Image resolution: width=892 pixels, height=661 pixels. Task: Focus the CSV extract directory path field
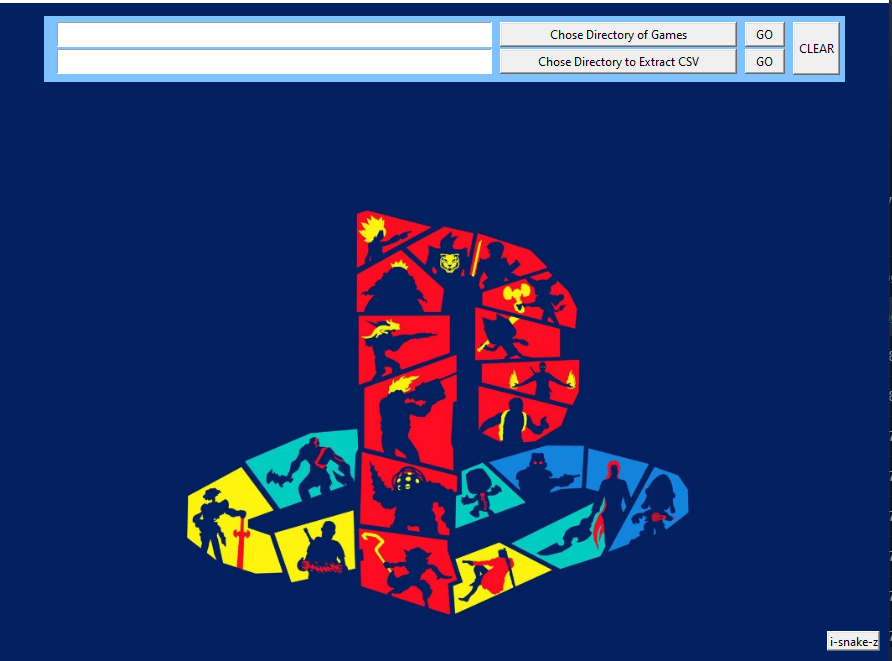(x=274, y=61)
